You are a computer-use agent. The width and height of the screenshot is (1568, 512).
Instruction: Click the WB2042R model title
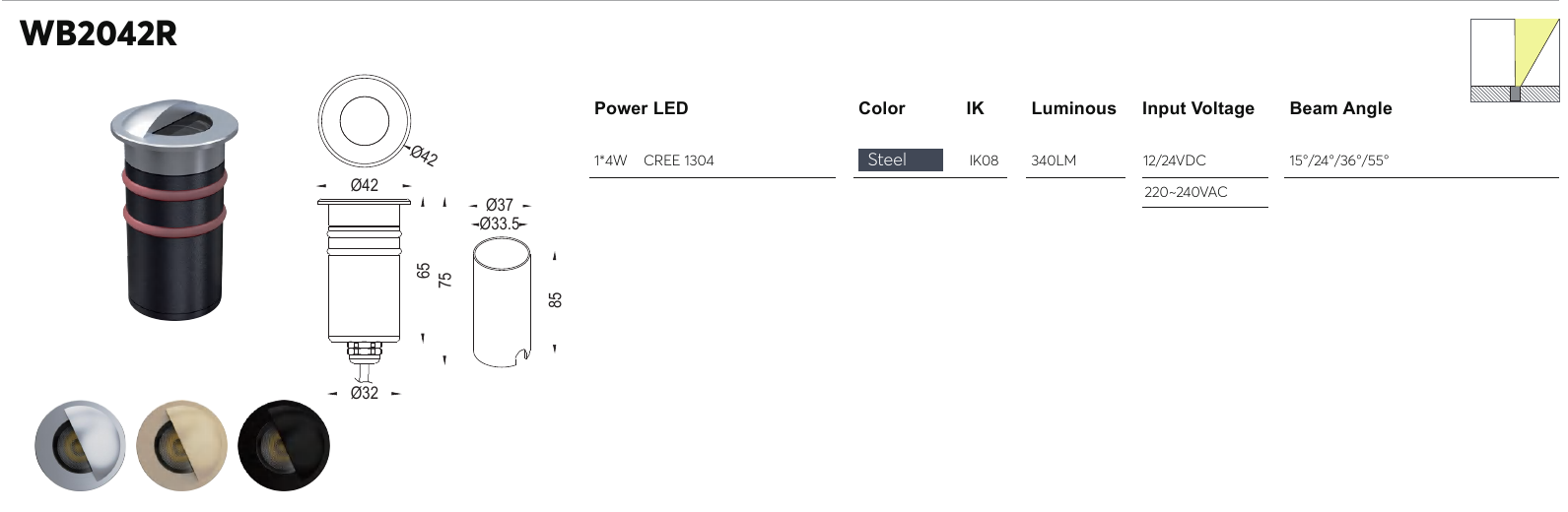(99, 33)
